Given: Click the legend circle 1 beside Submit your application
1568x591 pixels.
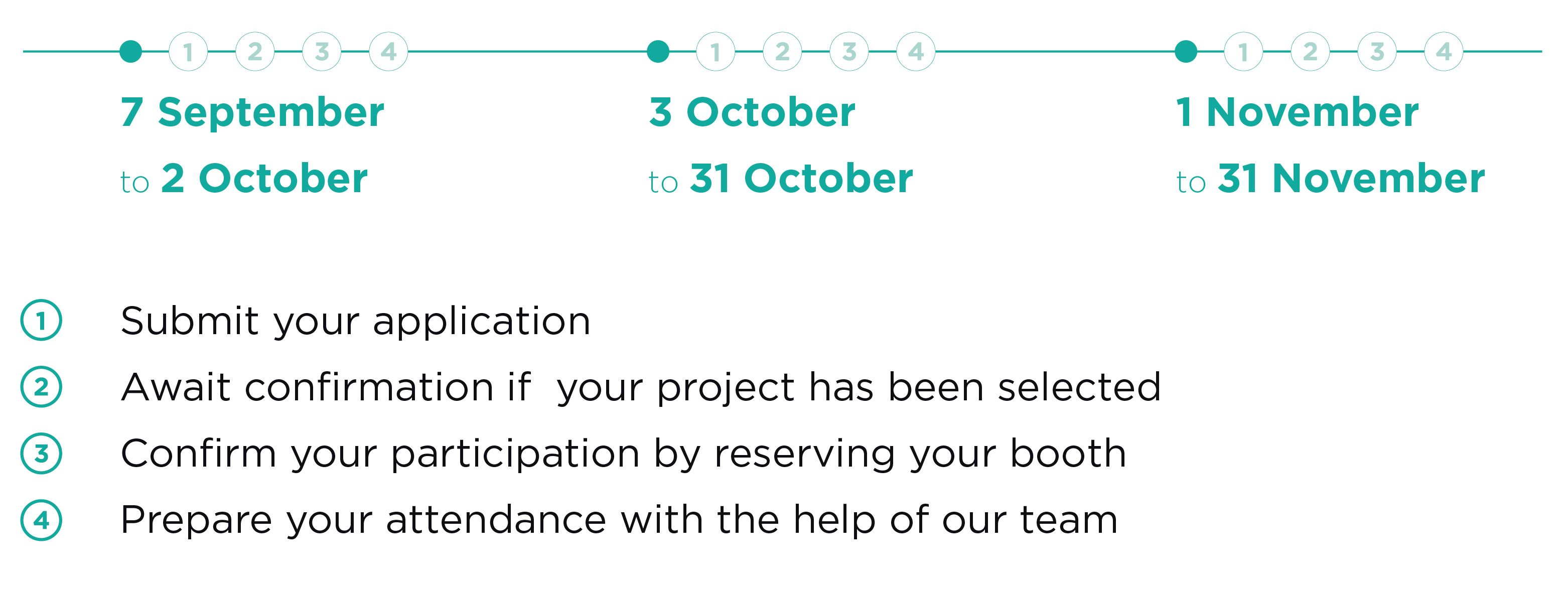Looking at the screenshot, I should [41, 320].
